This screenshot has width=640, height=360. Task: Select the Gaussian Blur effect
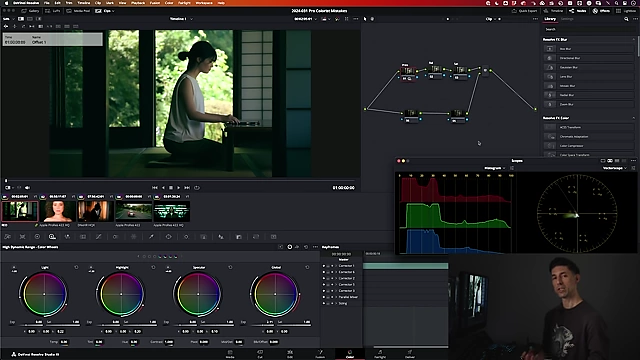pos(588,67)
